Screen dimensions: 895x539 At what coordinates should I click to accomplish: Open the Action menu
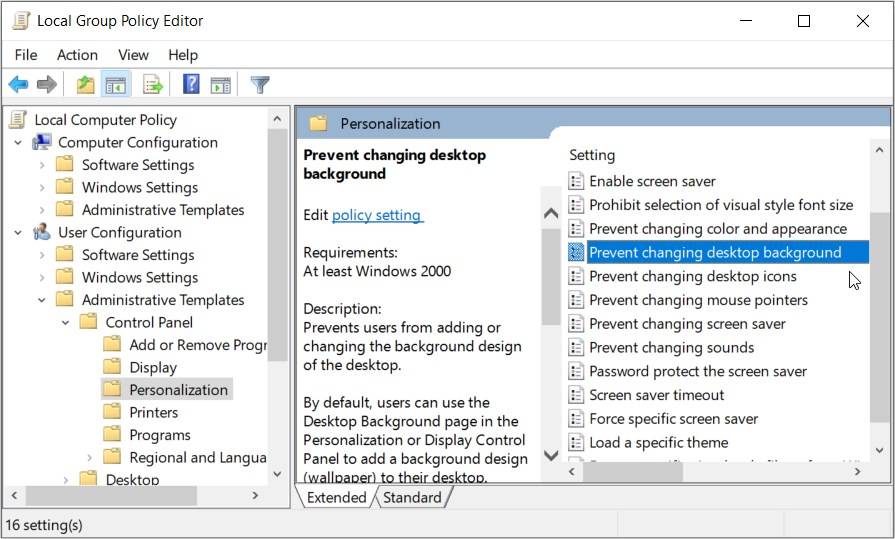[77, 55]
